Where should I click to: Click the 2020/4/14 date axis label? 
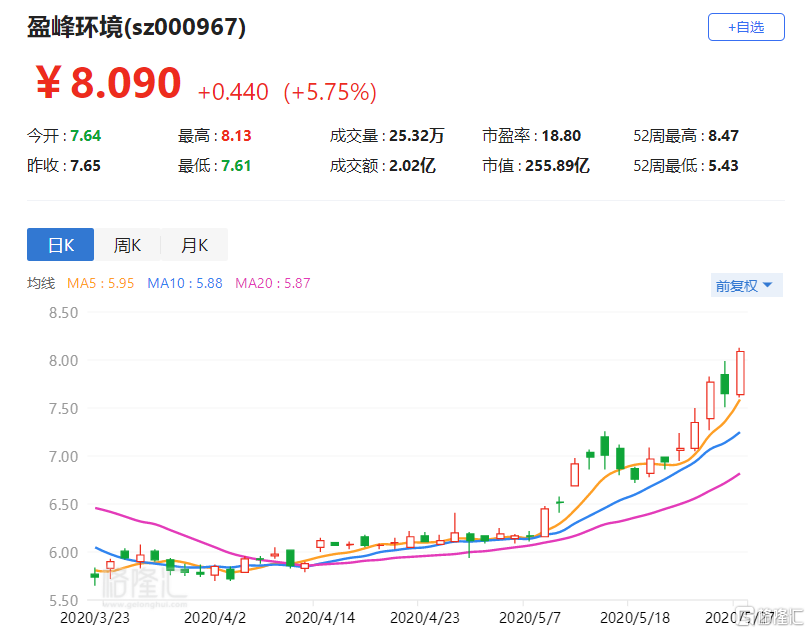pyautogui.click(x=320, y=617)
